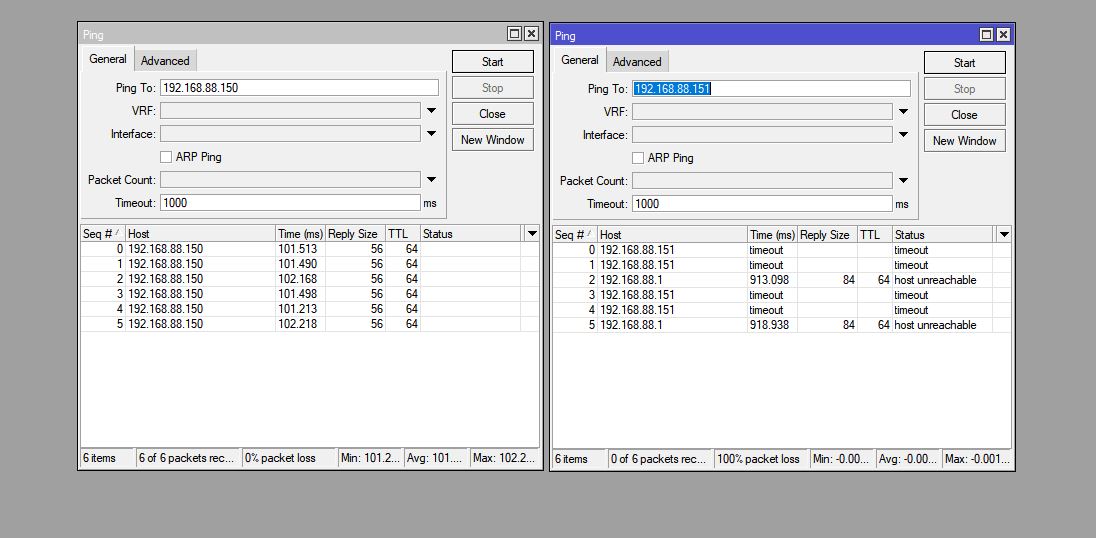Select left table row with time 101.513
This screenshot has width=1096, height=538.
click(310, 249)
